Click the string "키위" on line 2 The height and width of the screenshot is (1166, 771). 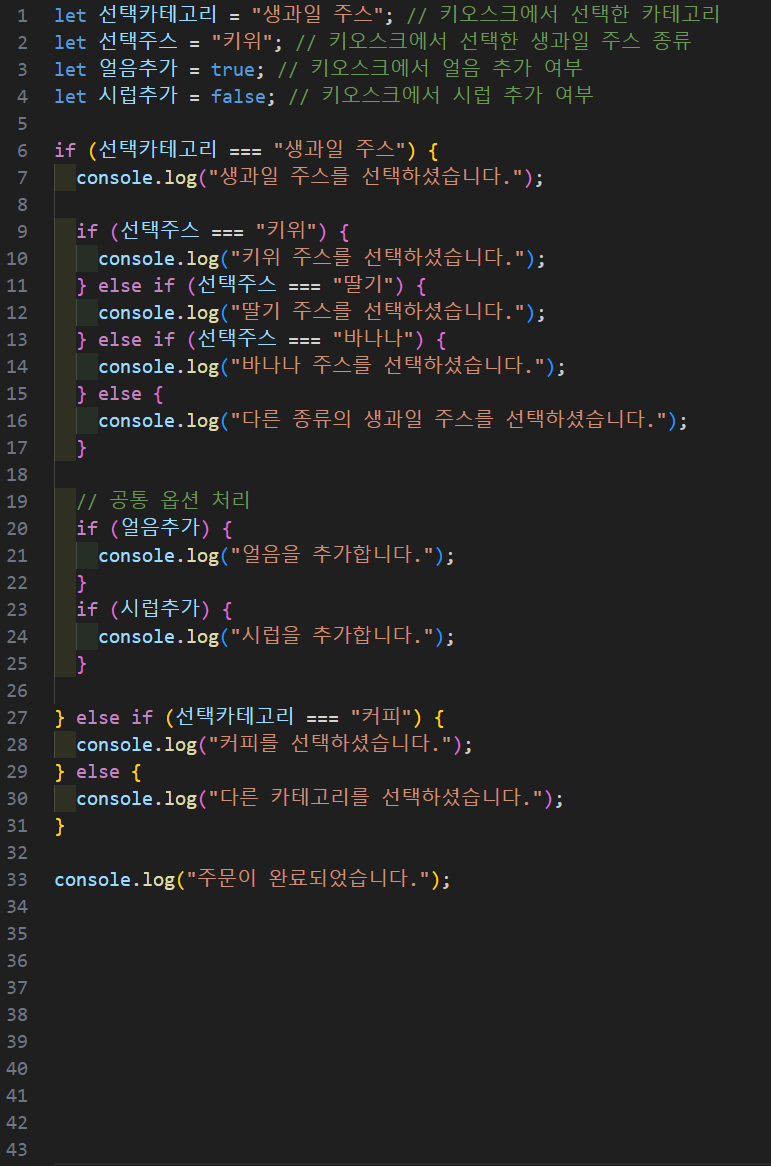tap(242, 42)
